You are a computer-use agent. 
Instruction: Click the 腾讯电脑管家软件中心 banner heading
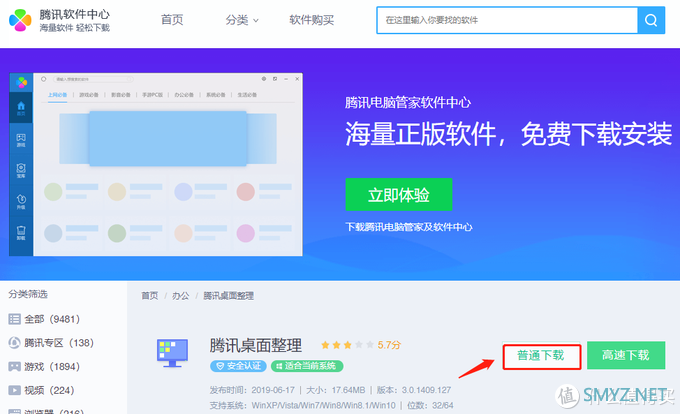point(408,102)
